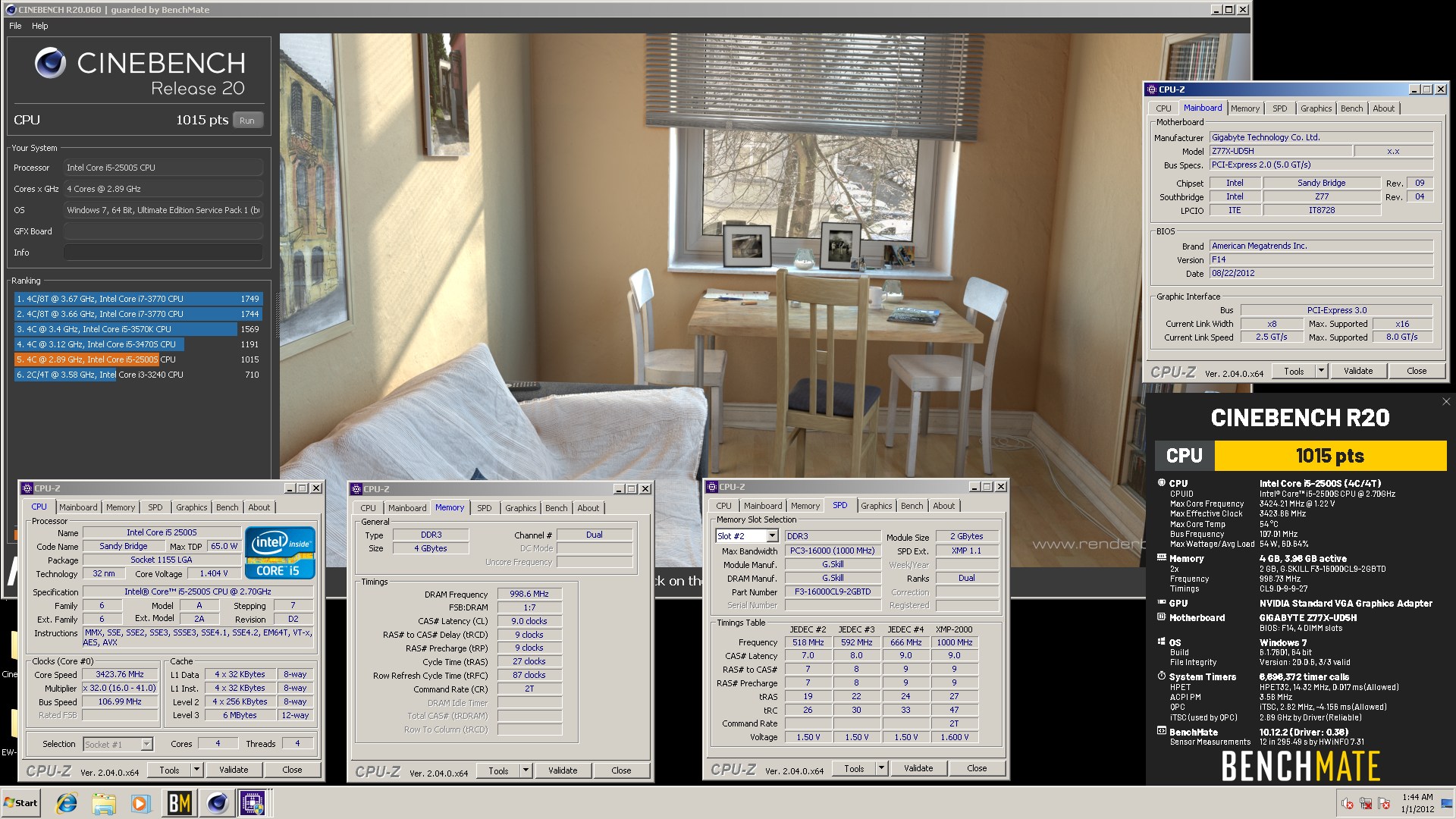Open Windows Explorer folder icon on taskbar
Viewport: 1456px width, 819px height.
tap(104, 803)
